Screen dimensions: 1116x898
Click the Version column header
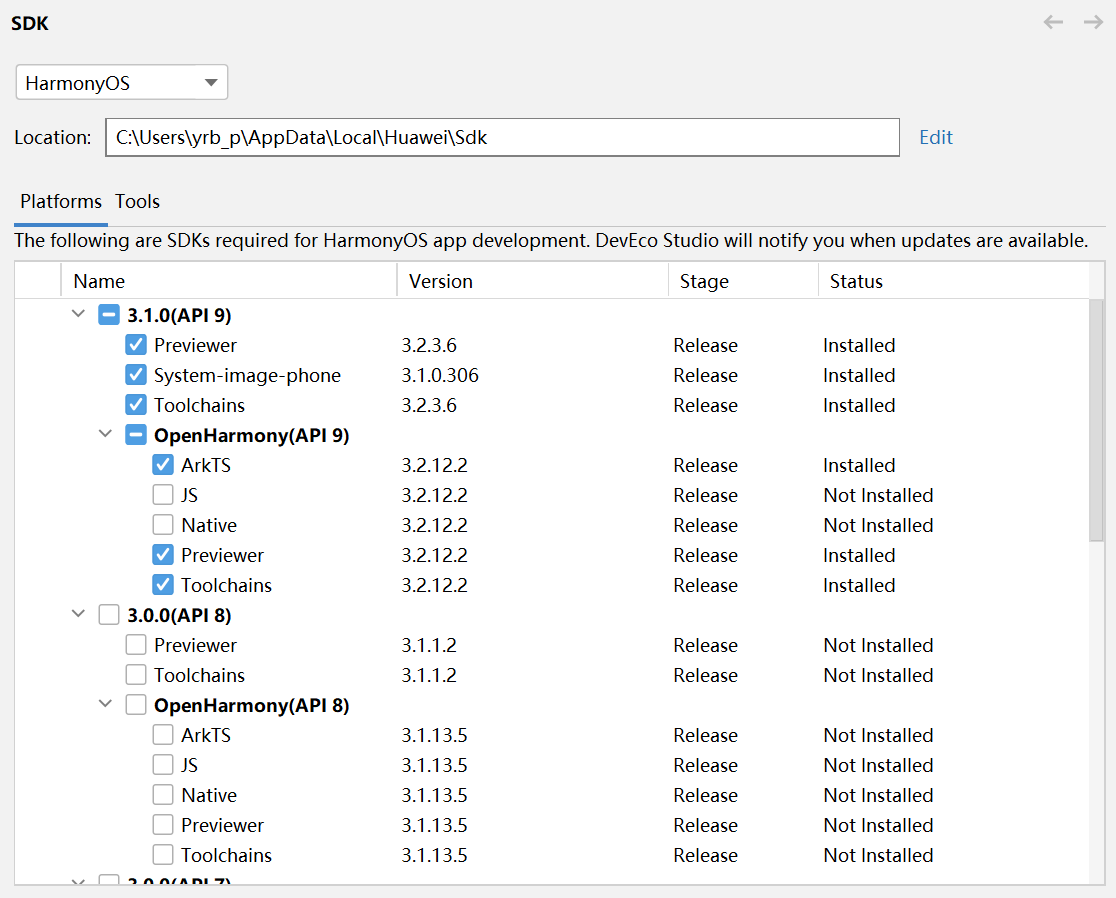point(532,281)
